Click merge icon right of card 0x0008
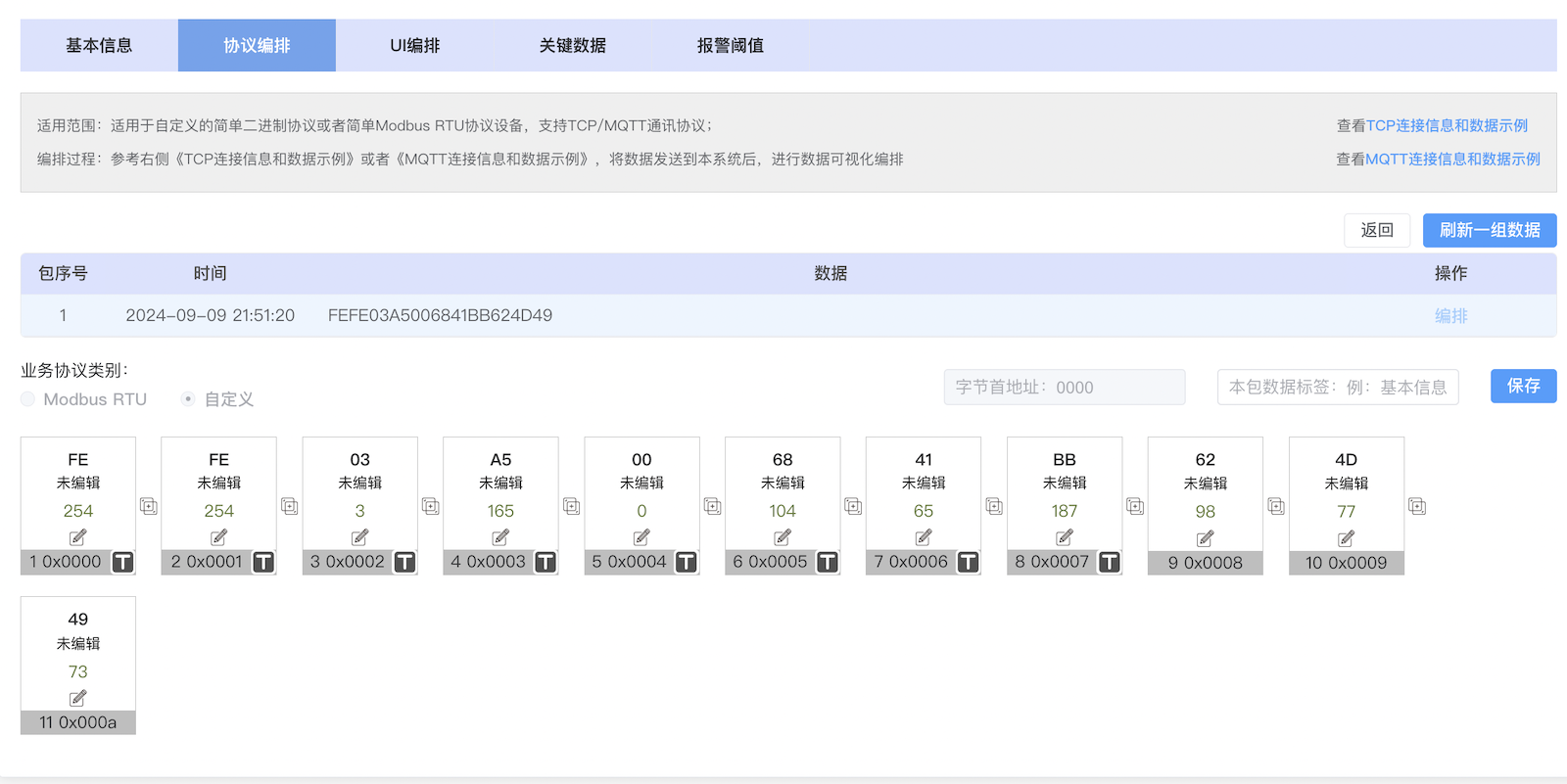Screen dimensions: 1567x784 tap(1277, 506)
